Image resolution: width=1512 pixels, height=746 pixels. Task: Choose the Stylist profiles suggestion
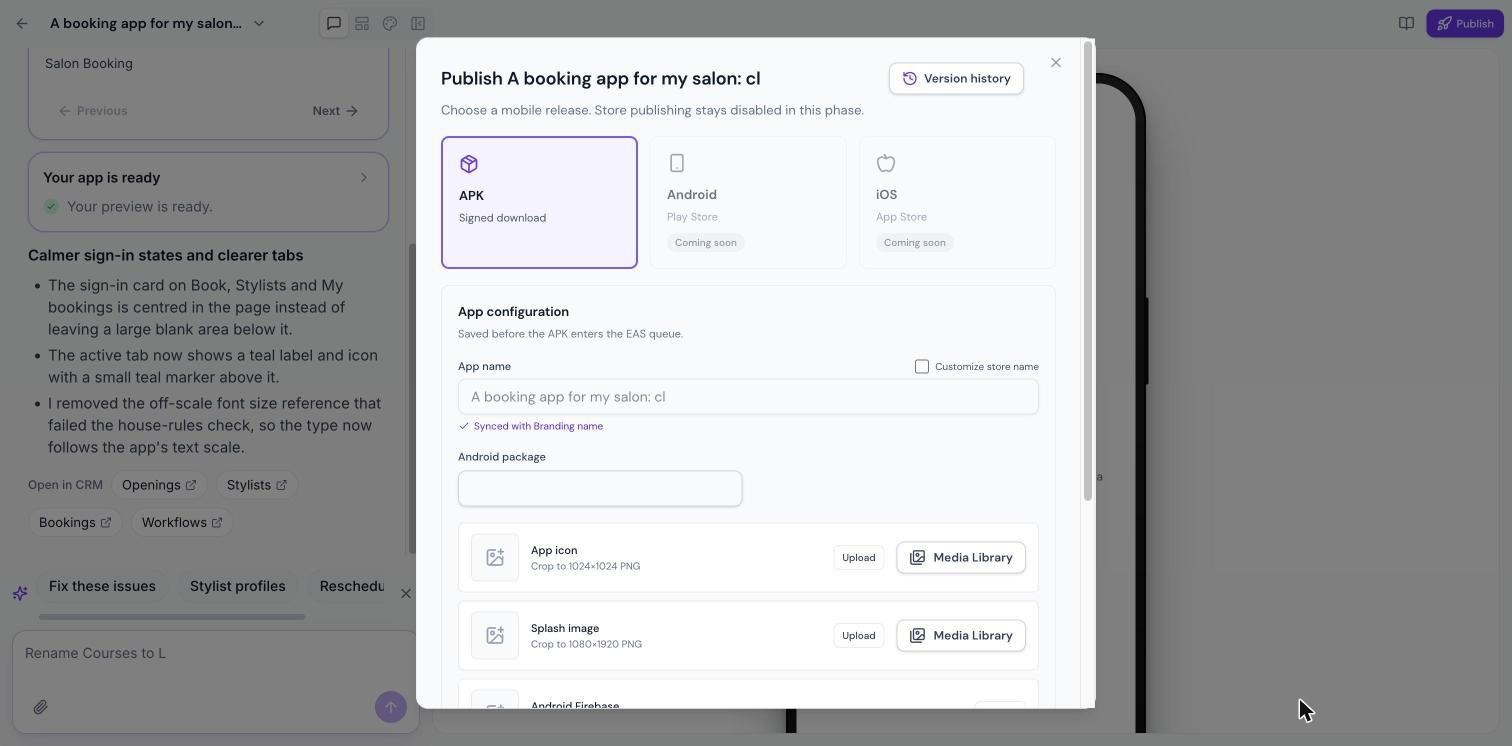point(238,586)
